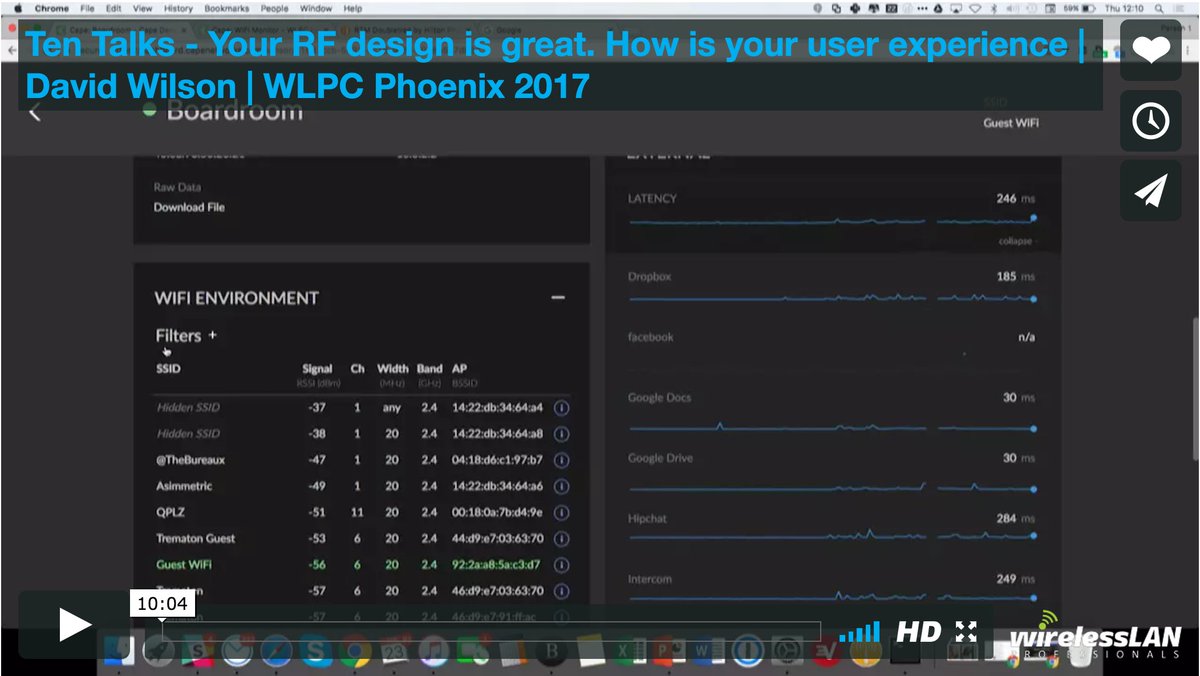Open info for -37 Hidden SSID row
The height and width of the screenshot is (676, 1200).
coord(561,408)
